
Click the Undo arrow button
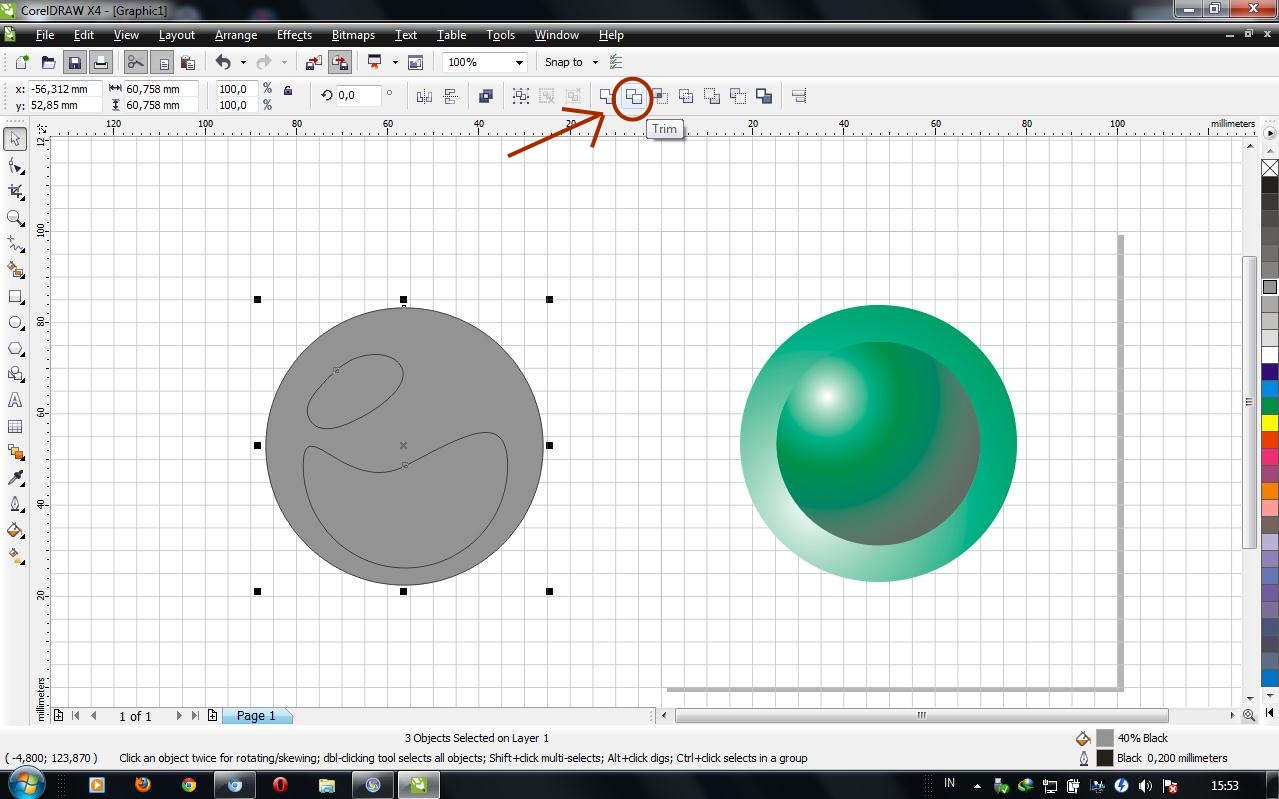[223, 62]
